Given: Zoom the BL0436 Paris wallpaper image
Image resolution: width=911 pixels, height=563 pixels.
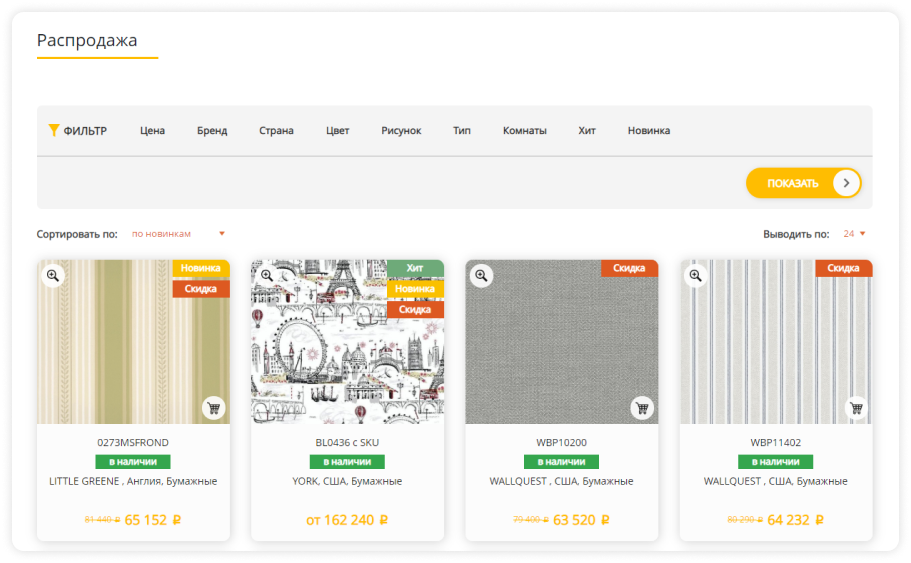Looking at the screenshot, I should pyautogui.click(x=267, y=275).
